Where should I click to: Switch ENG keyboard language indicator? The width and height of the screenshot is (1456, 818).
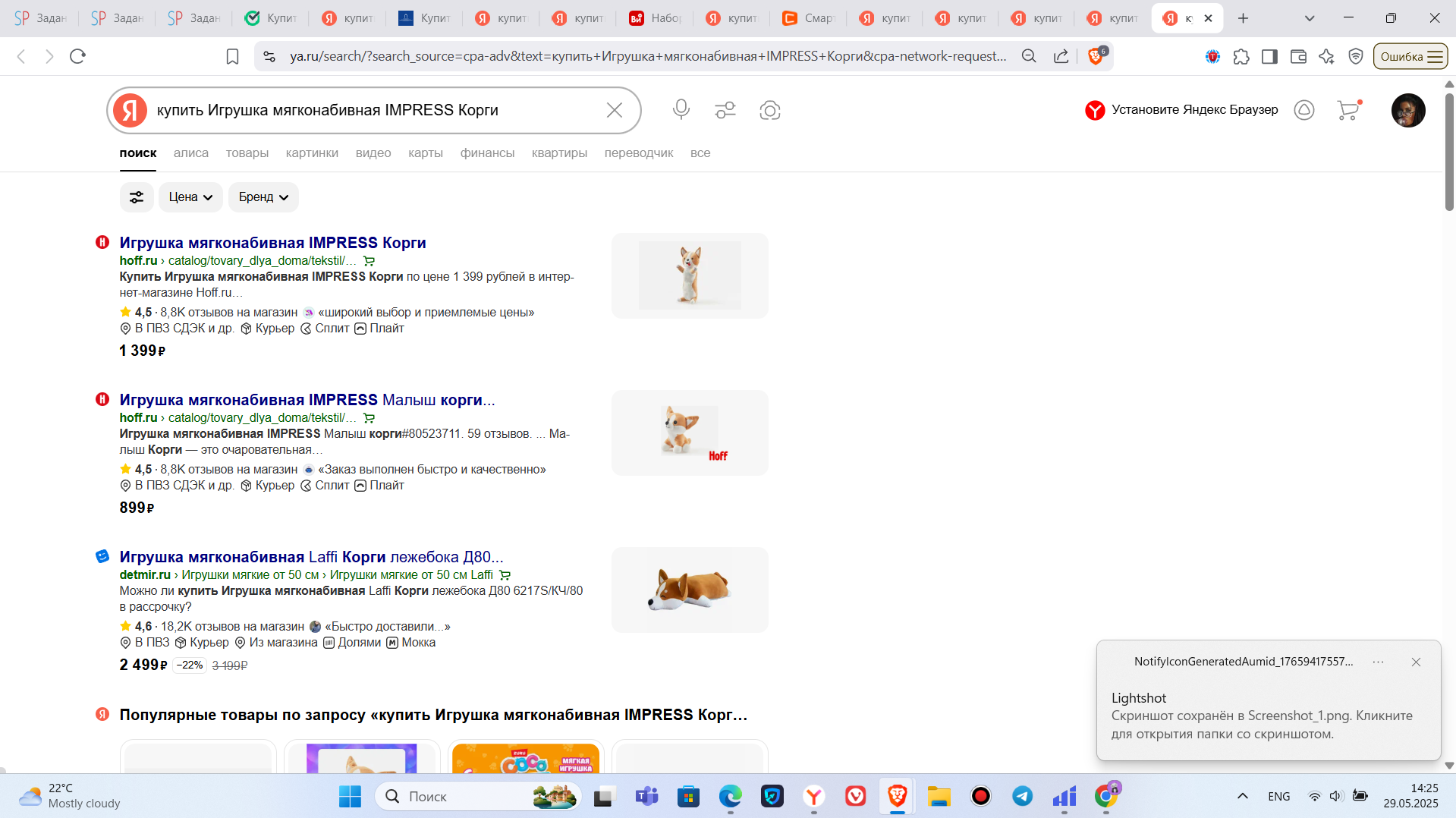pyautogui.click(x=1278, y=796)
